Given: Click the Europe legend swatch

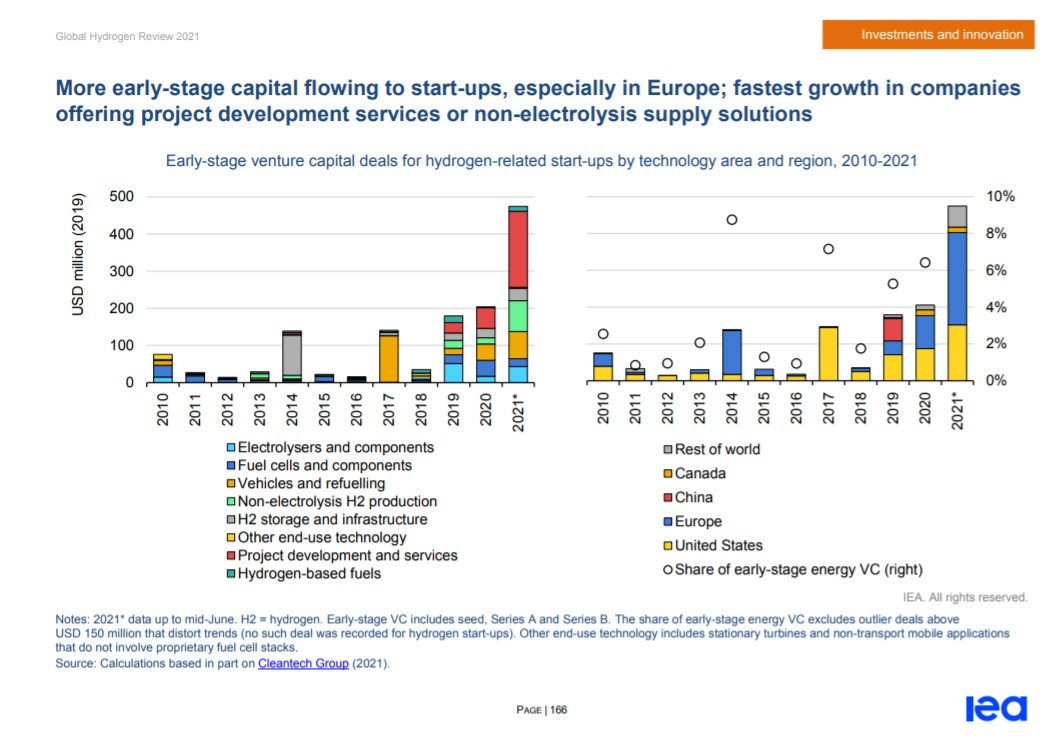Looking at the screenshot, I should click(x=667, y=522).
